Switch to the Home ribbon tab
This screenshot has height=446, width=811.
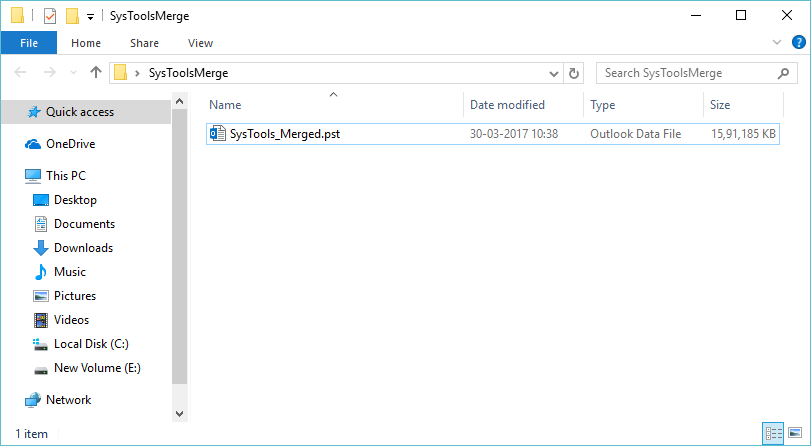[86, 43]
